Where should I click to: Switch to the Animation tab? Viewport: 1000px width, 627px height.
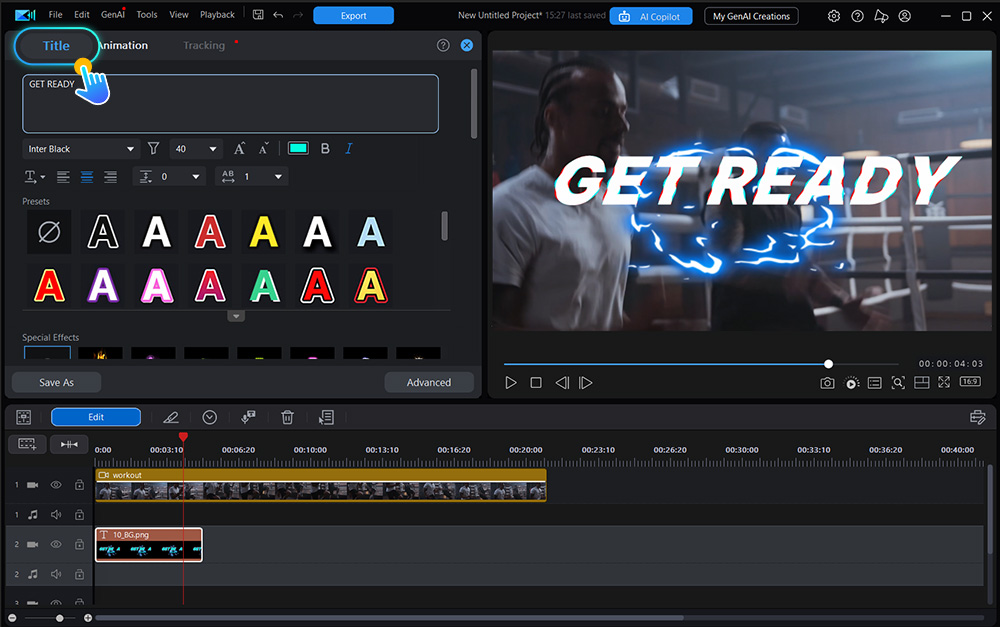tap(123, 45)
